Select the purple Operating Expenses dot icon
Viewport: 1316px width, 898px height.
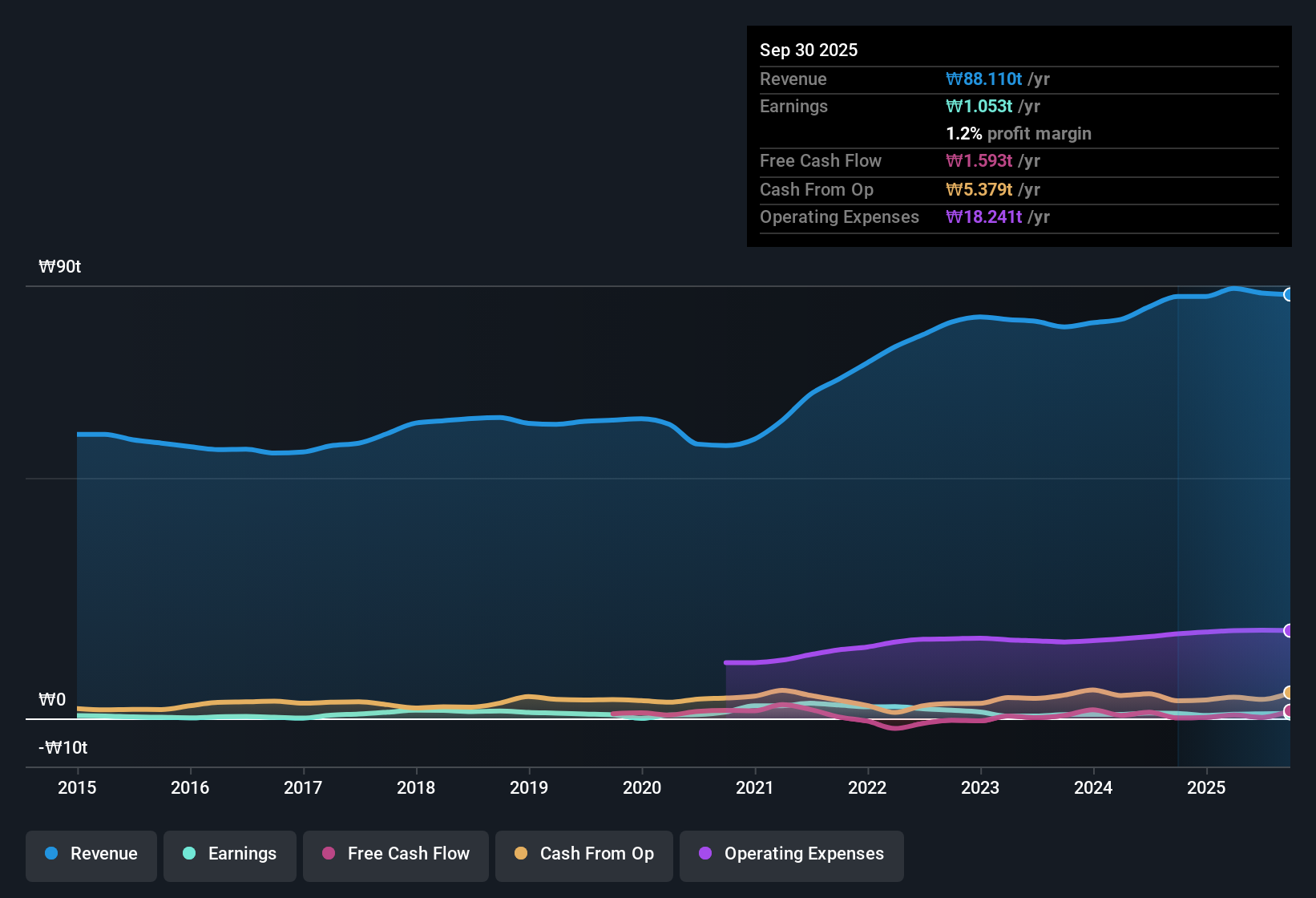tap(704, 854)
